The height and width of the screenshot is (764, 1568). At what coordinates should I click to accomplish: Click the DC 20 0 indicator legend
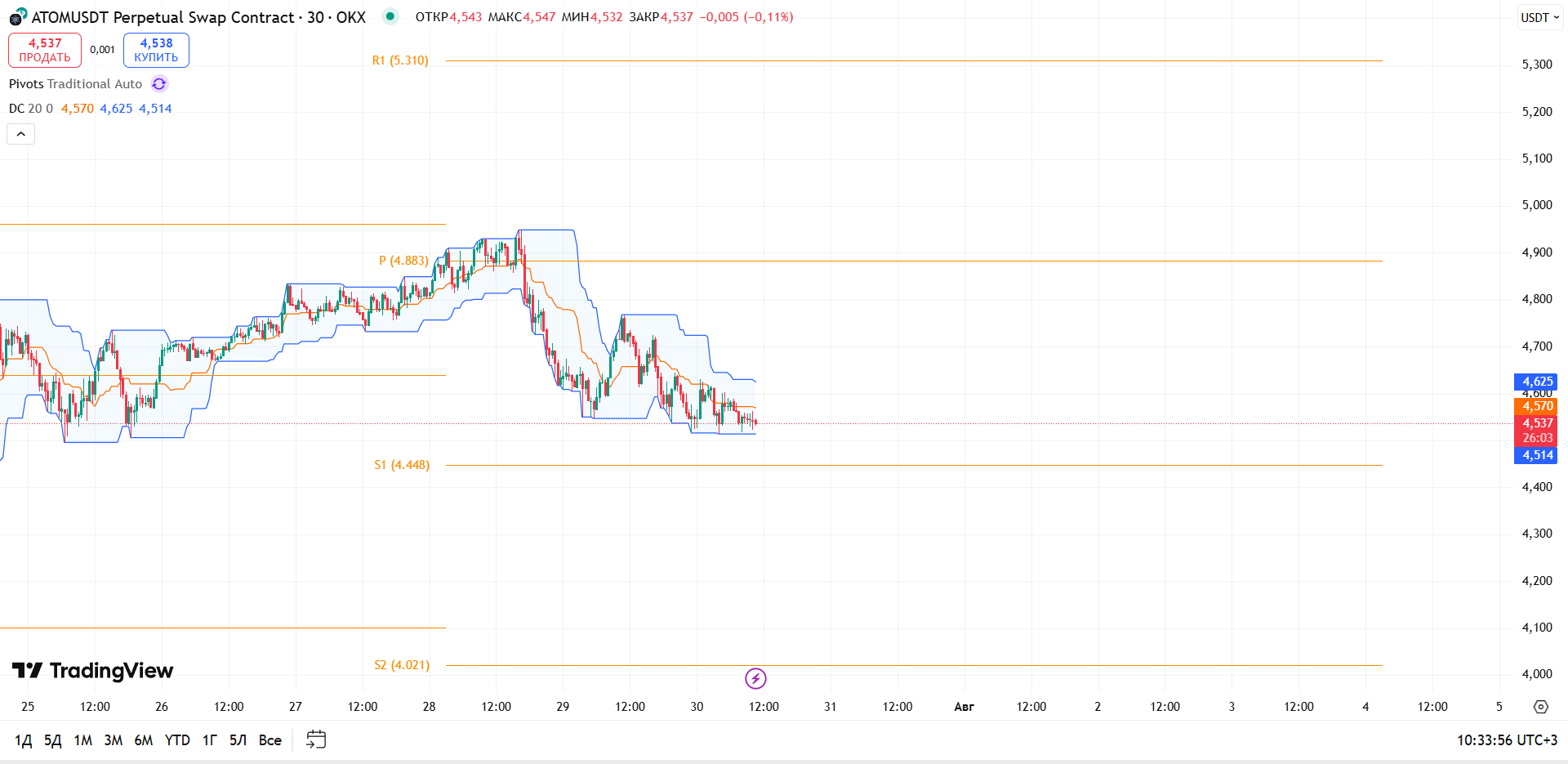pos(31,109)
